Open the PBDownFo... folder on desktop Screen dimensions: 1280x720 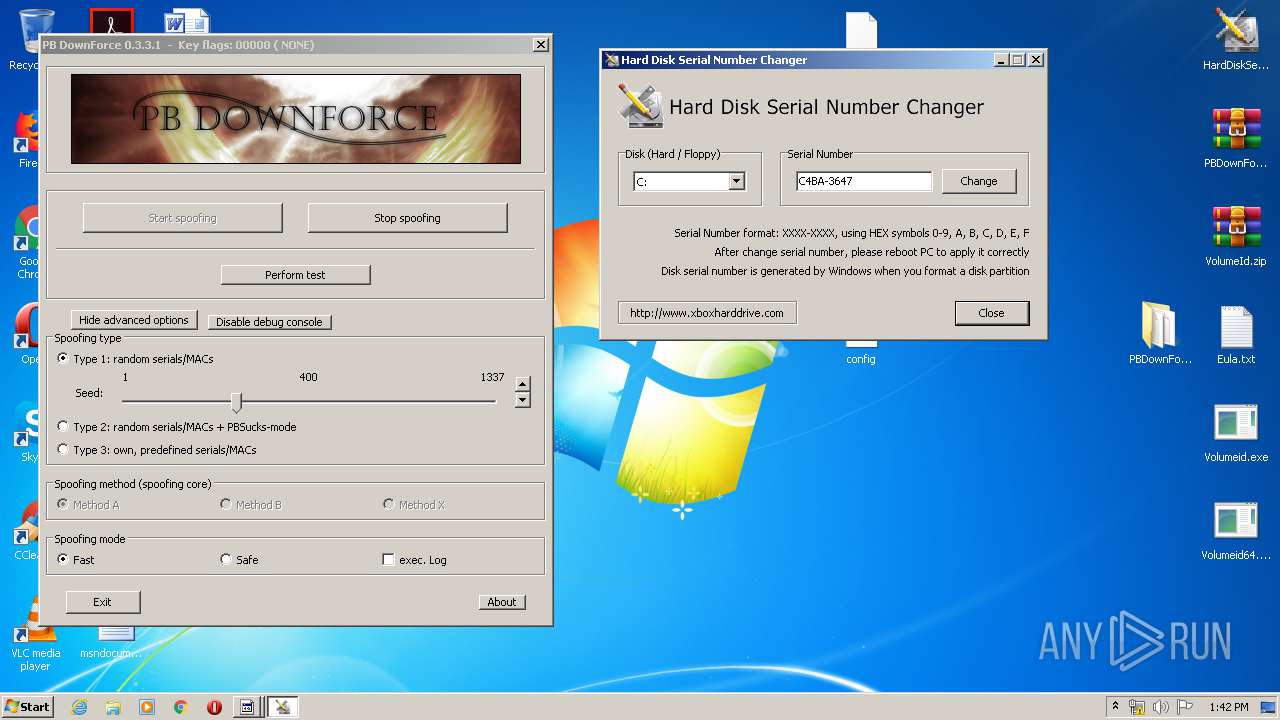1160,334
